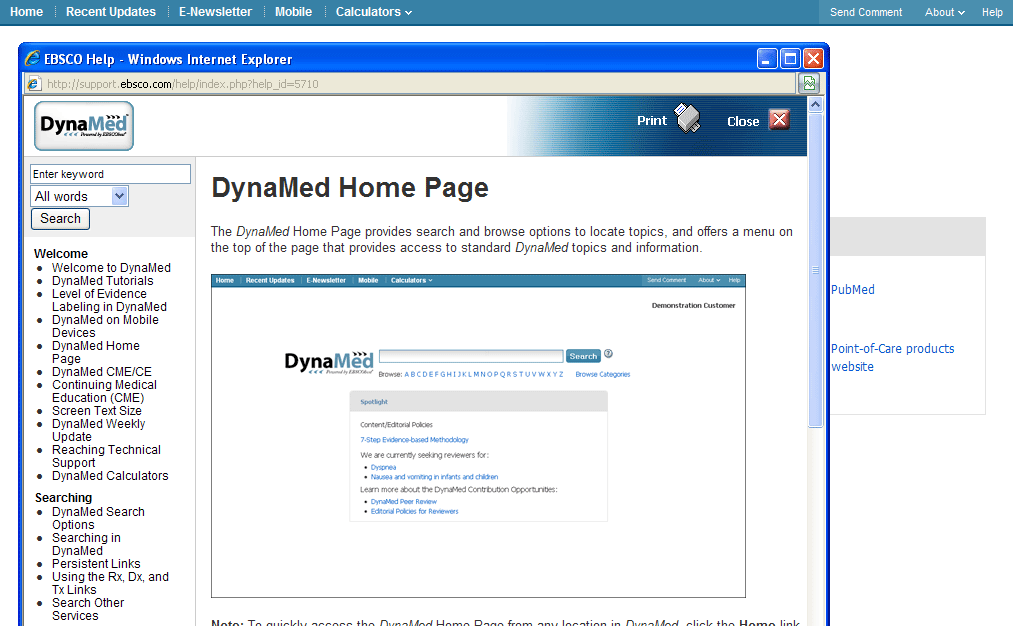The width and height of the screenshot is (1013, 626).
Task: Click the DynaMed logo in help window
Action: [x=84, y=126]
